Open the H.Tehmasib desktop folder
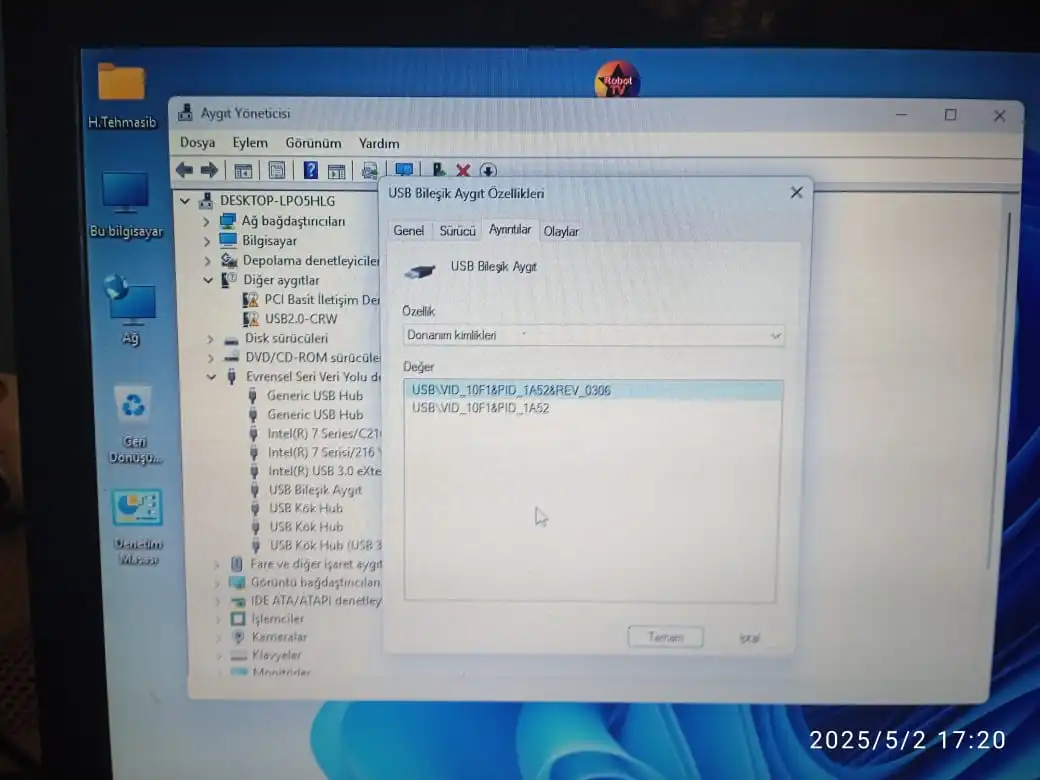The image size is (1040, 780). point(121,94)
